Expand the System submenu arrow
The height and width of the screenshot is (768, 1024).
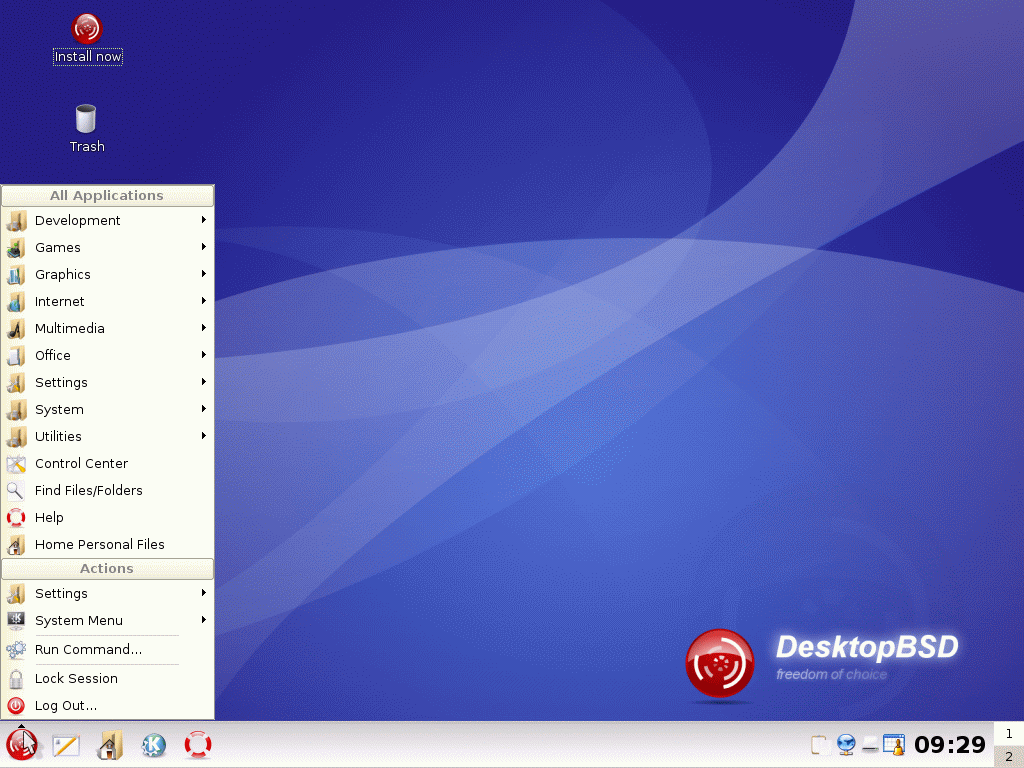(204, 409)
